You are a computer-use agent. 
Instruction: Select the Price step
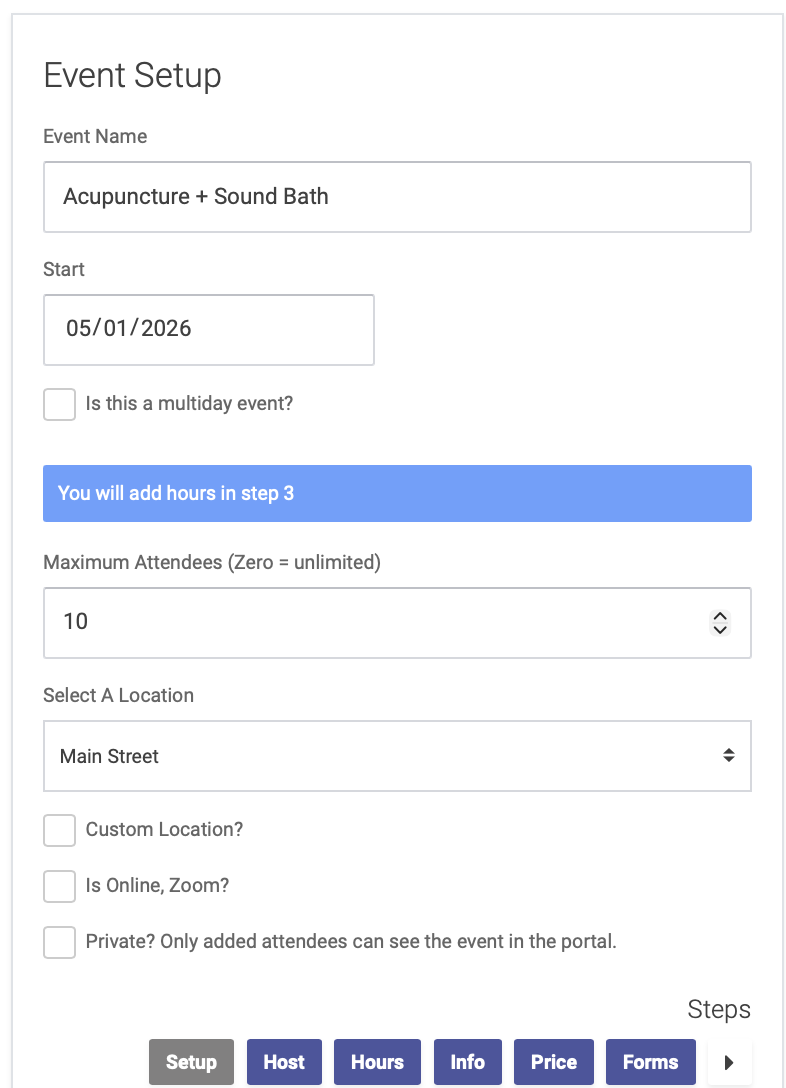[553, 1062]
